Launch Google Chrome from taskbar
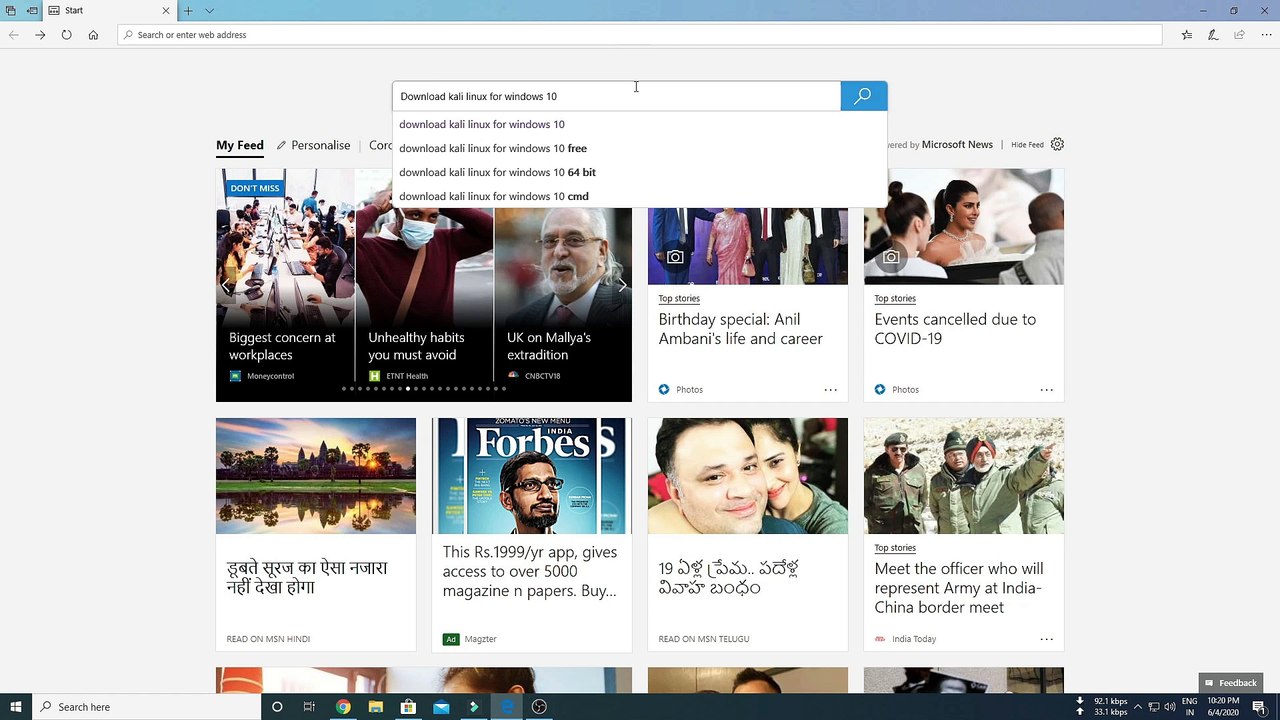The height and width of the screenshot is (720, 1280). (343, 707)
